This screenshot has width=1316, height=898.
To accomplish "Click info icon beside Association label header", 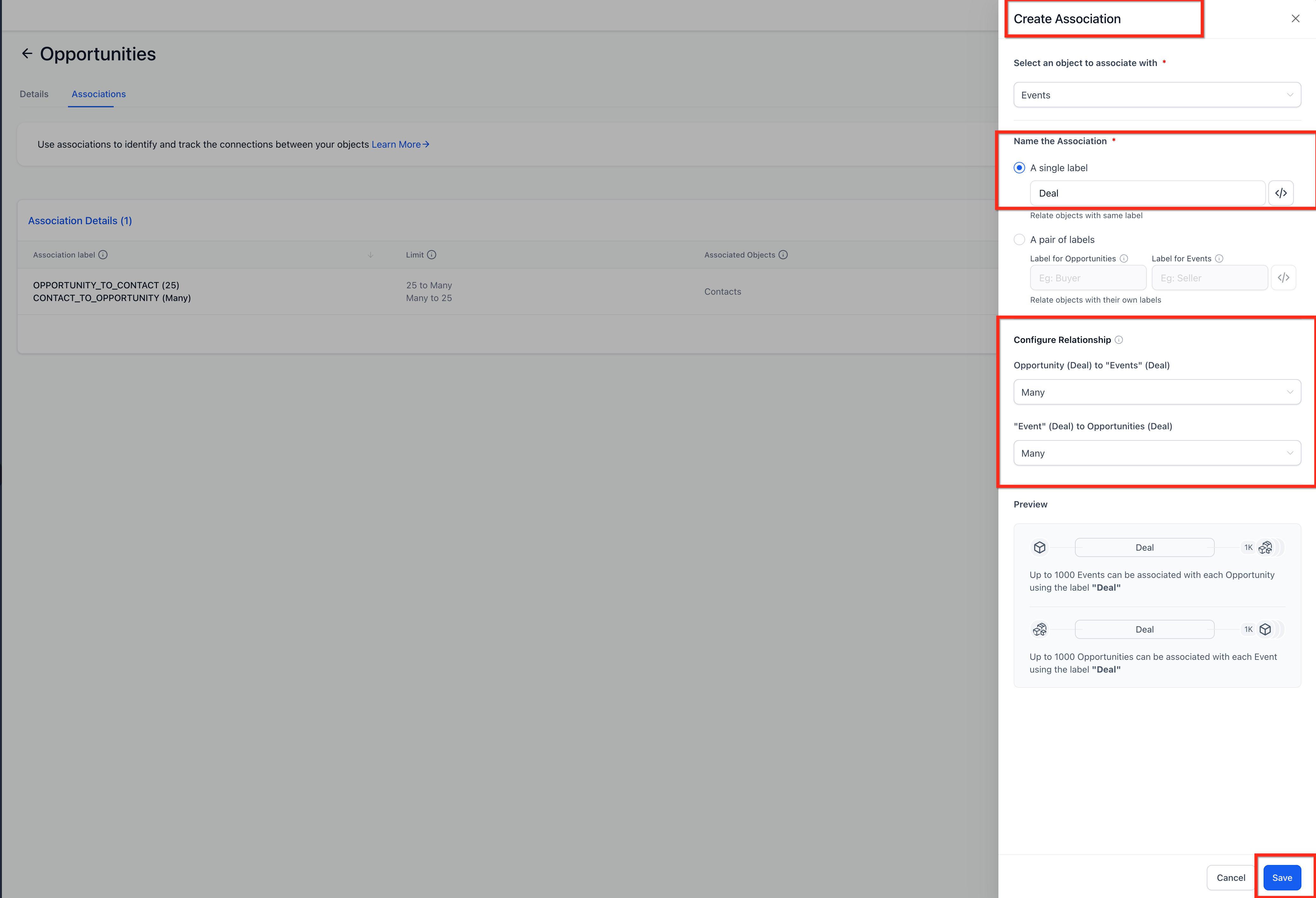I will [x=103, y=255].
